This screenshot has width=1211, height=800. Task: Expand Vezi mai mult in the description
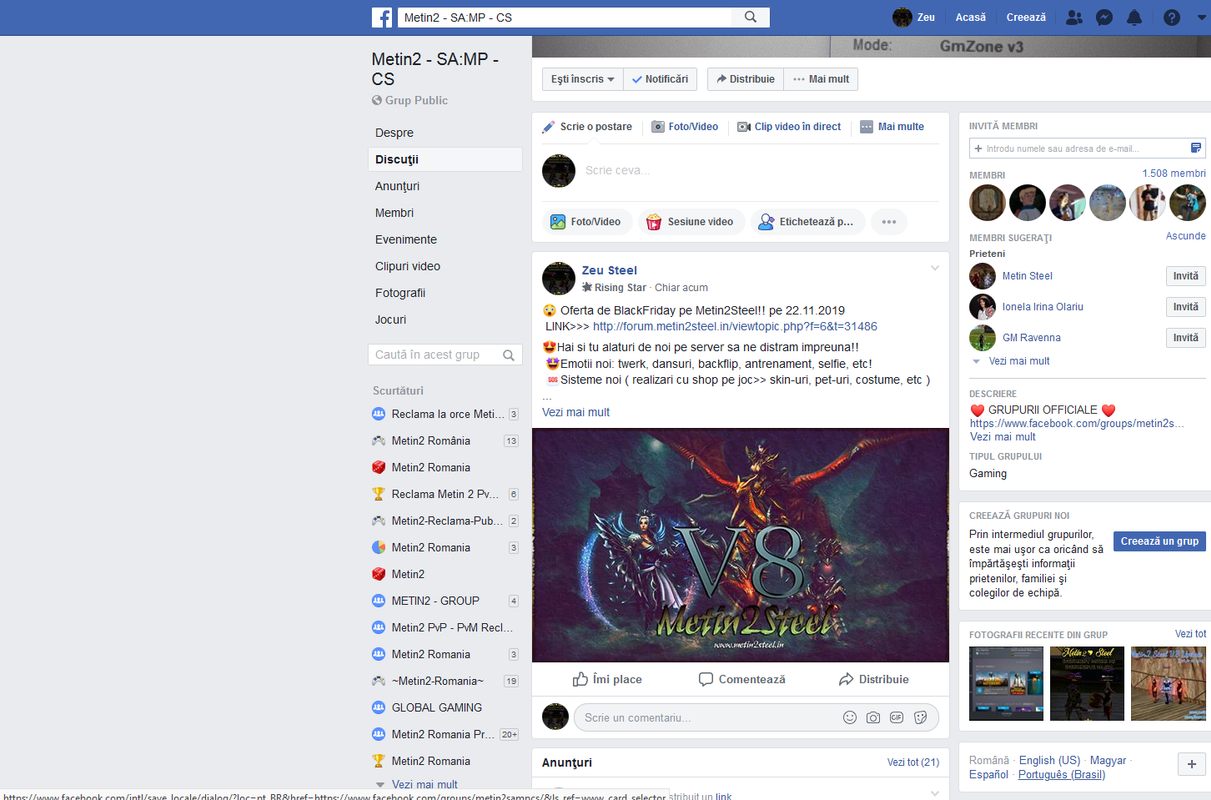(x=1003, y=436)
